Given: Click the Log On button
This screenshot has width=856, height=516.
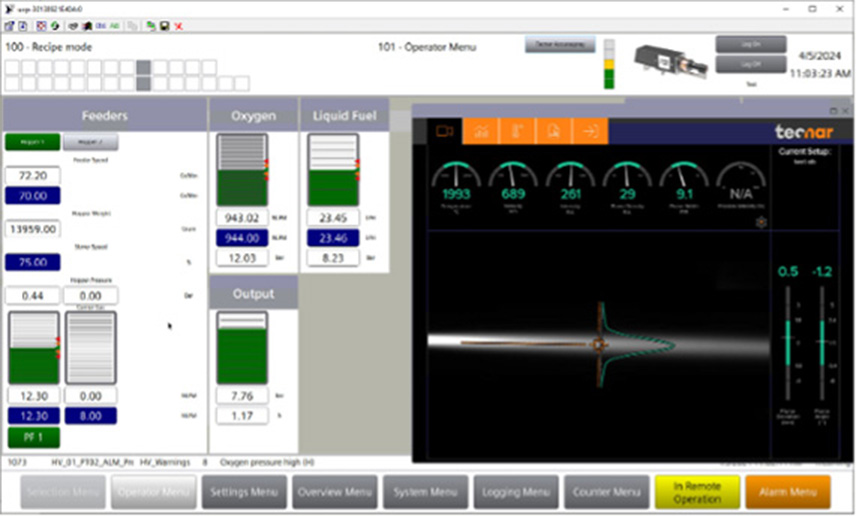Looking at the screenshot, I should 750,44.
